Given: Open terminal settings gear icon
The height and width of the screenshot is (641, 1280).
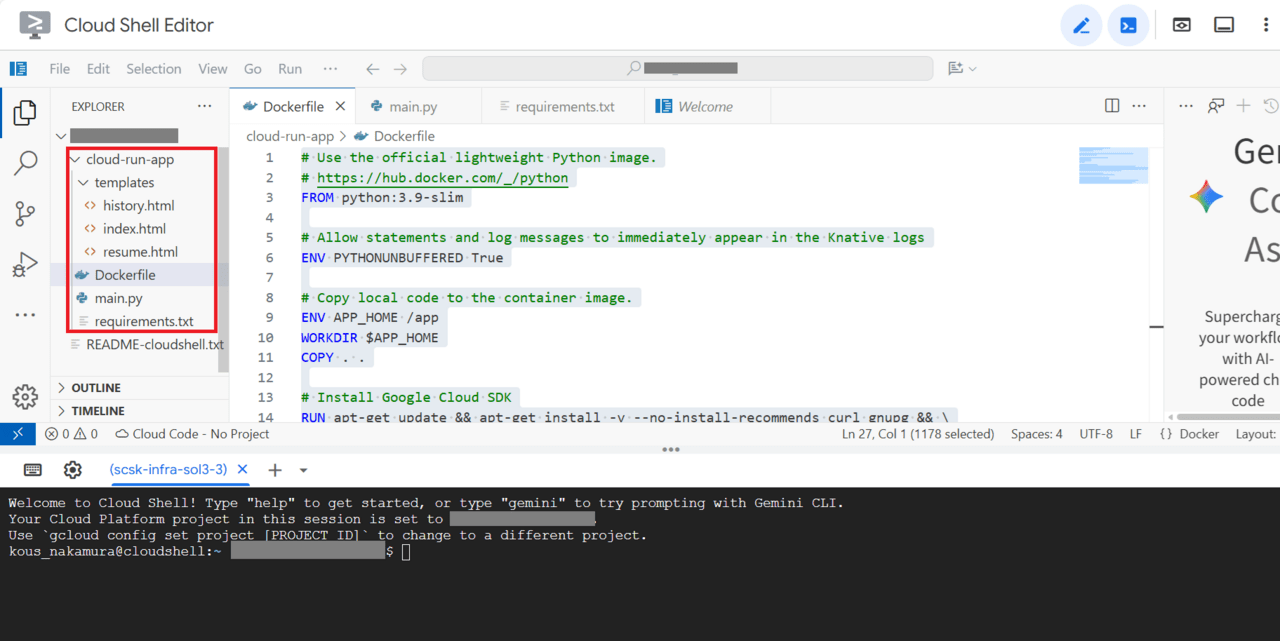Looking at the screenshot, I should pos(72,470).
